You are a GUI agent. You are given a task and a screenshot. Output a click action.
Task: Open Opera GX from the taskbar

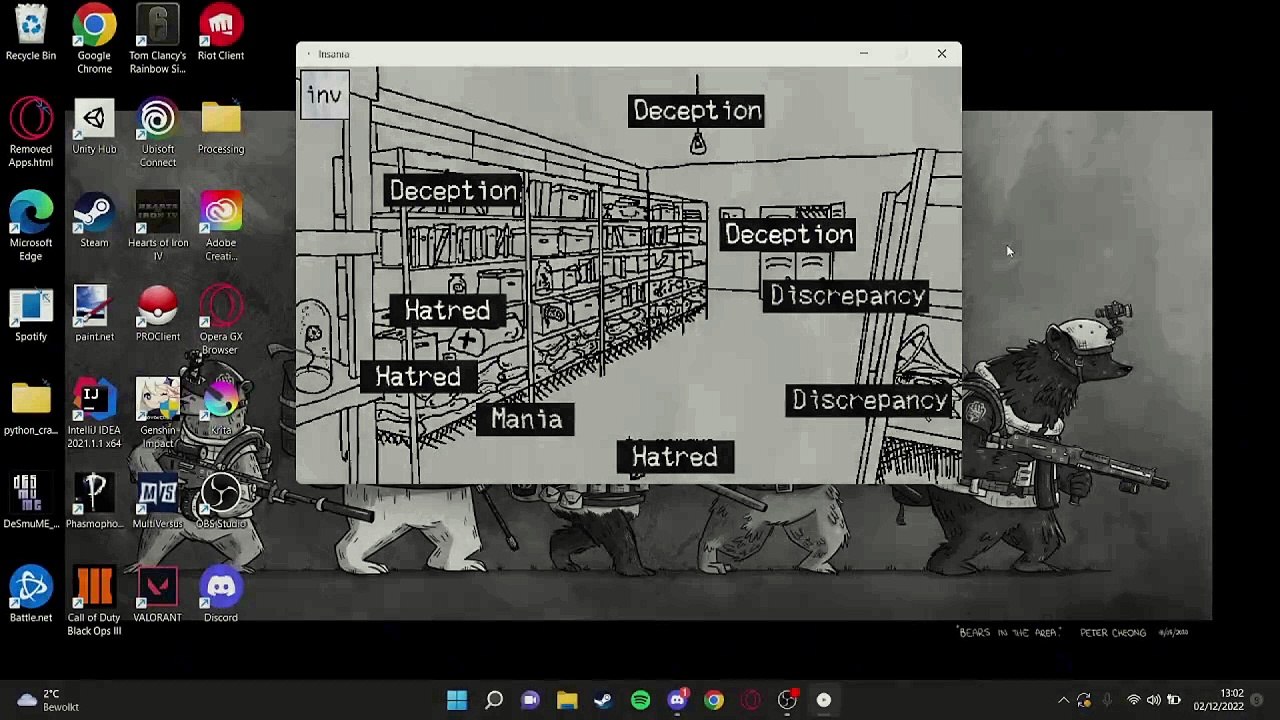tap(750, 700)
